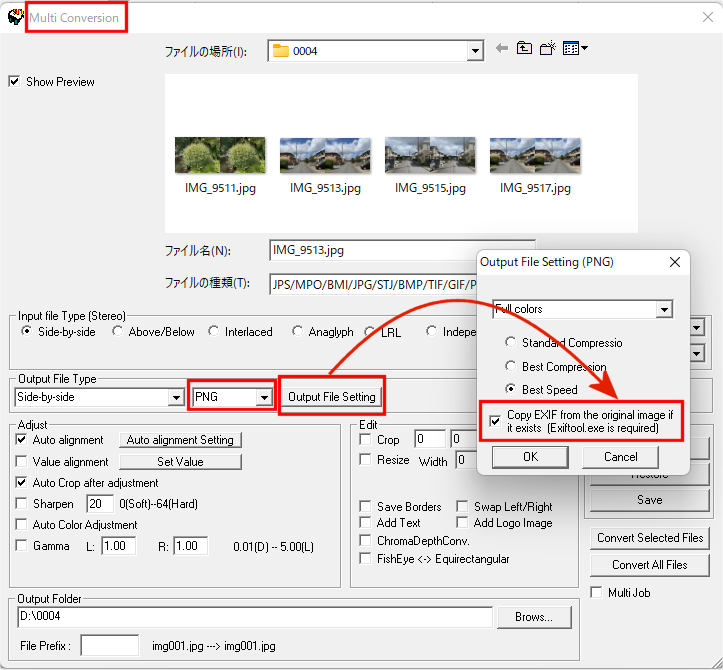Enable Auto Color Adjustment checkbox
The image size is (723, 670).
pyautogui.click(x=21, y=524)
